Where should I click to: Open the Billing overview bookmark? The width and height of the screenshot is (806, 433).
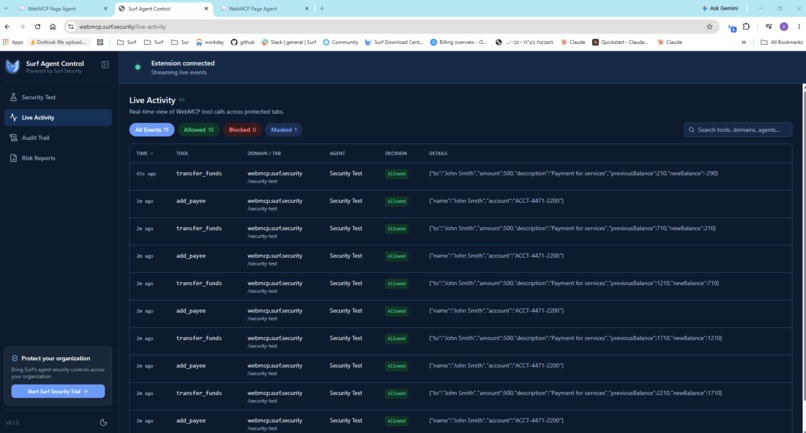pos(459,42)
